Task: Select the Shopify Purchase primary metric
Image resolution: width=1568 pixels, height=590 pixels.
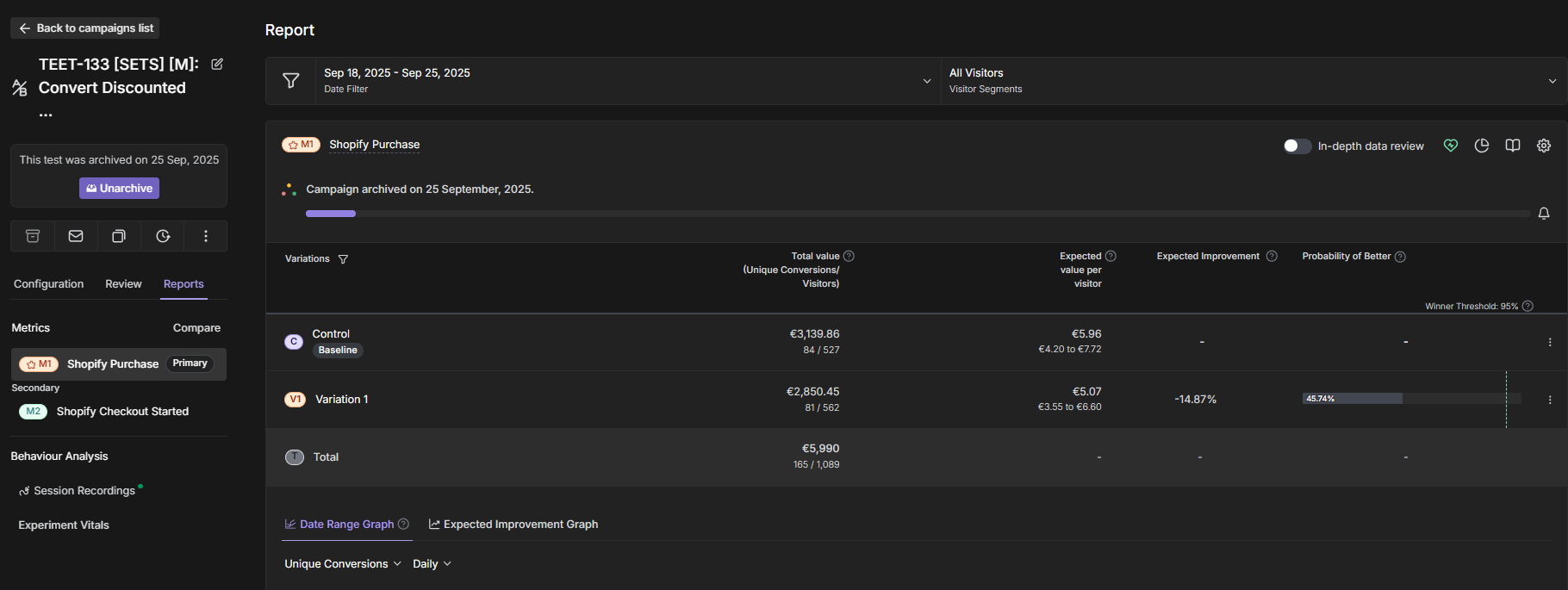Action: click(119, 364)
